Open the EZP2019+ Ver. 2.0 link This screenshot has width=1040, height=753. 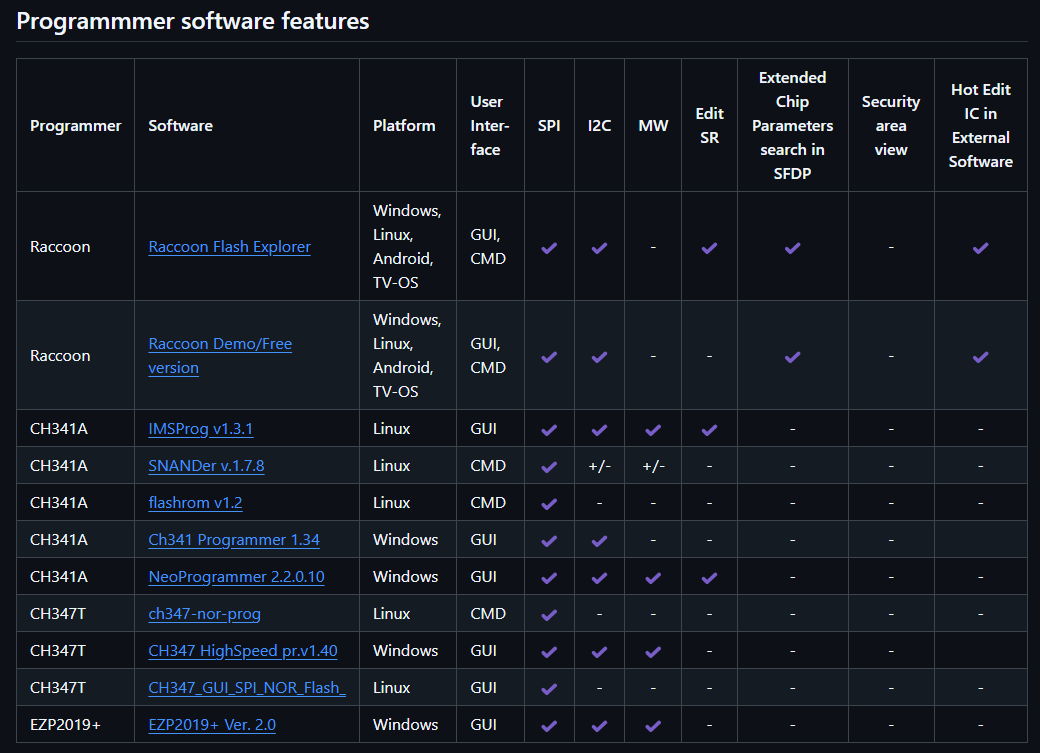(212, 725)
